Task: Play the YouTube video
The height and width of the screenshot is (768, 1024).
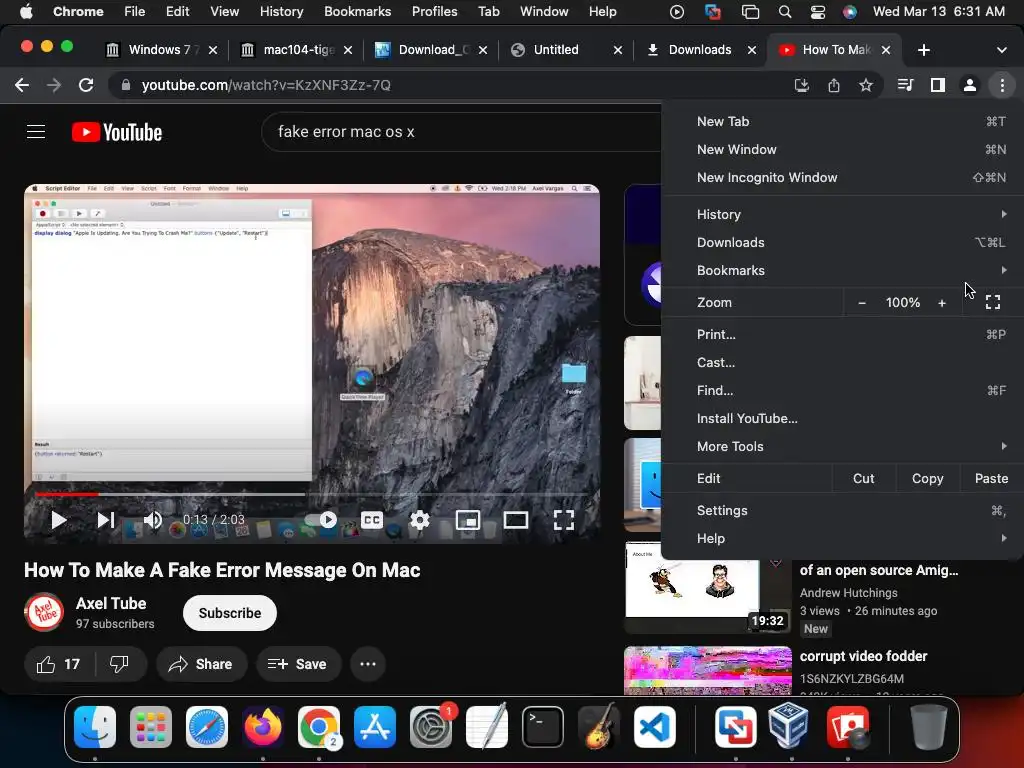Action: click(x=59, y=520)
